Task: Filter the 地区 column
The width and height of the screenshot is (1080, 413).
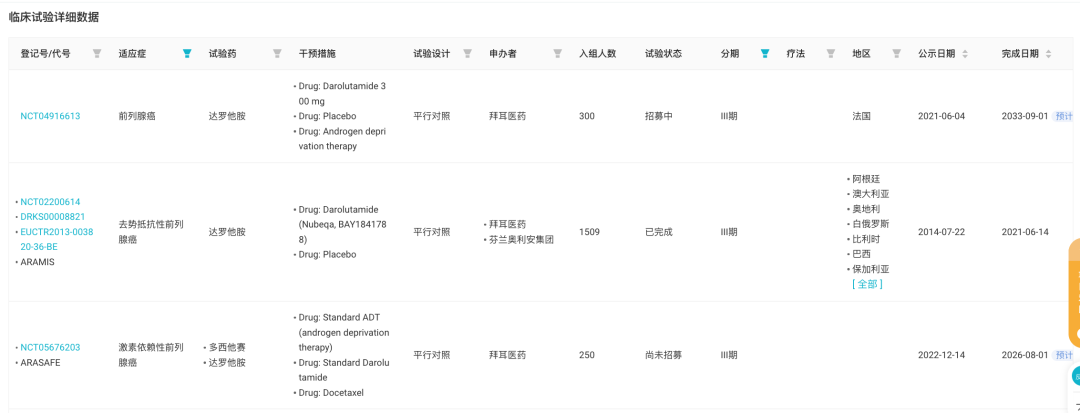Action: (x=896, y=54)
